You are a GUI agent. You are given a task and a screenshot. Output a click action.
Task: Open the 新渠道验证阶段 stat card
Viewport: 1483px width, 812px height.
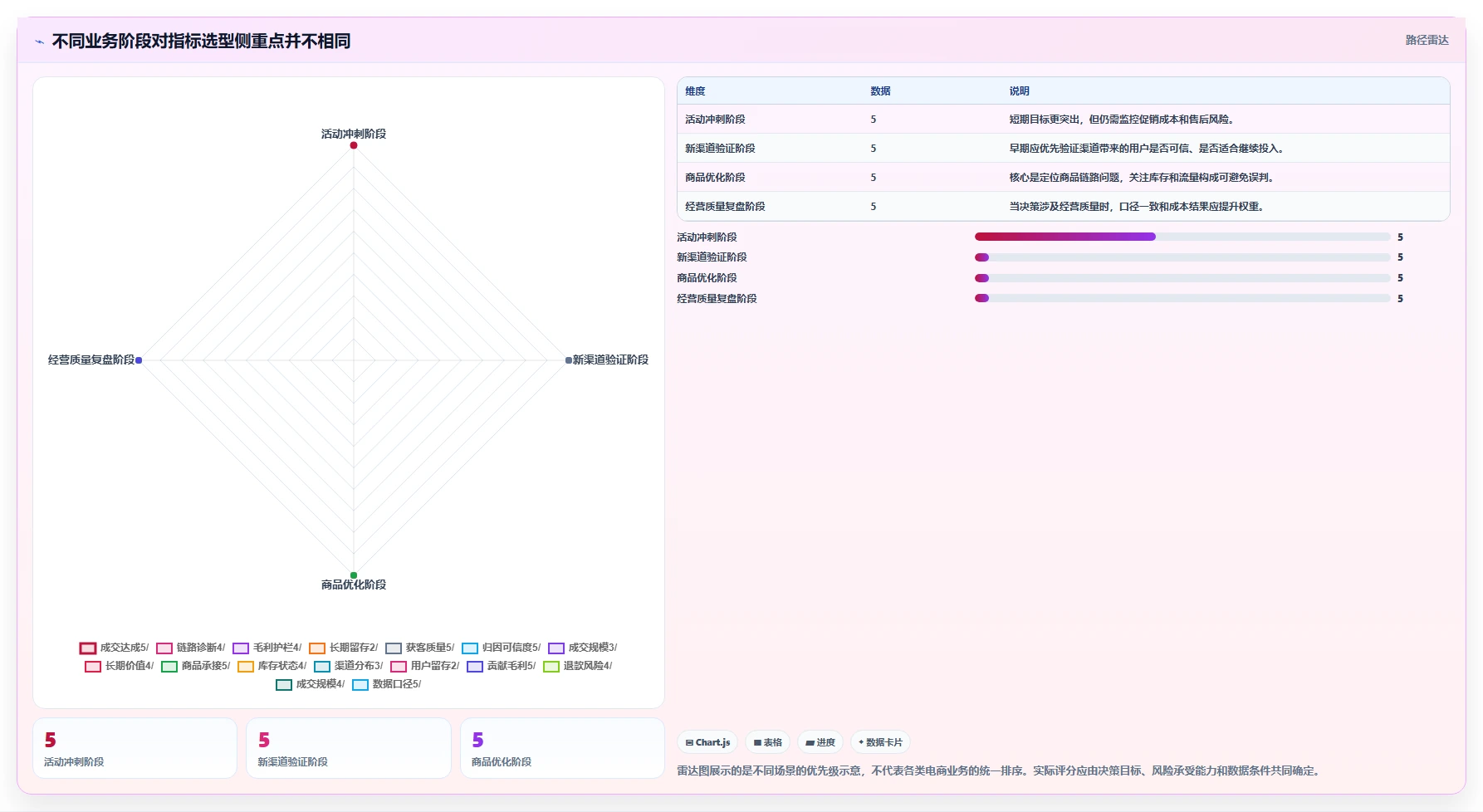coord(349,748)
